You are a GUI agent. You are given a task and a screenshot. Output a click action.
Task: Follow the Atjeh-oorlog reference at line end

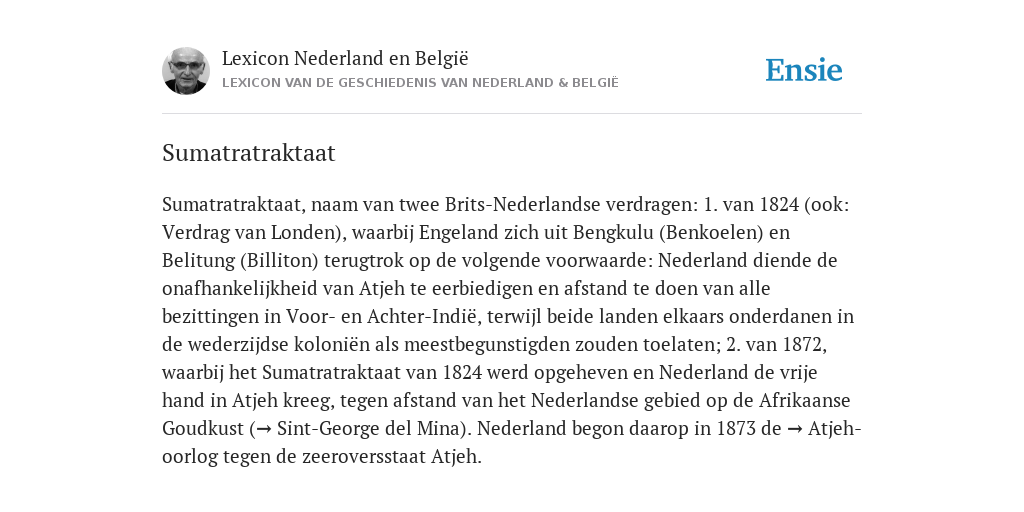click(835, 428)
